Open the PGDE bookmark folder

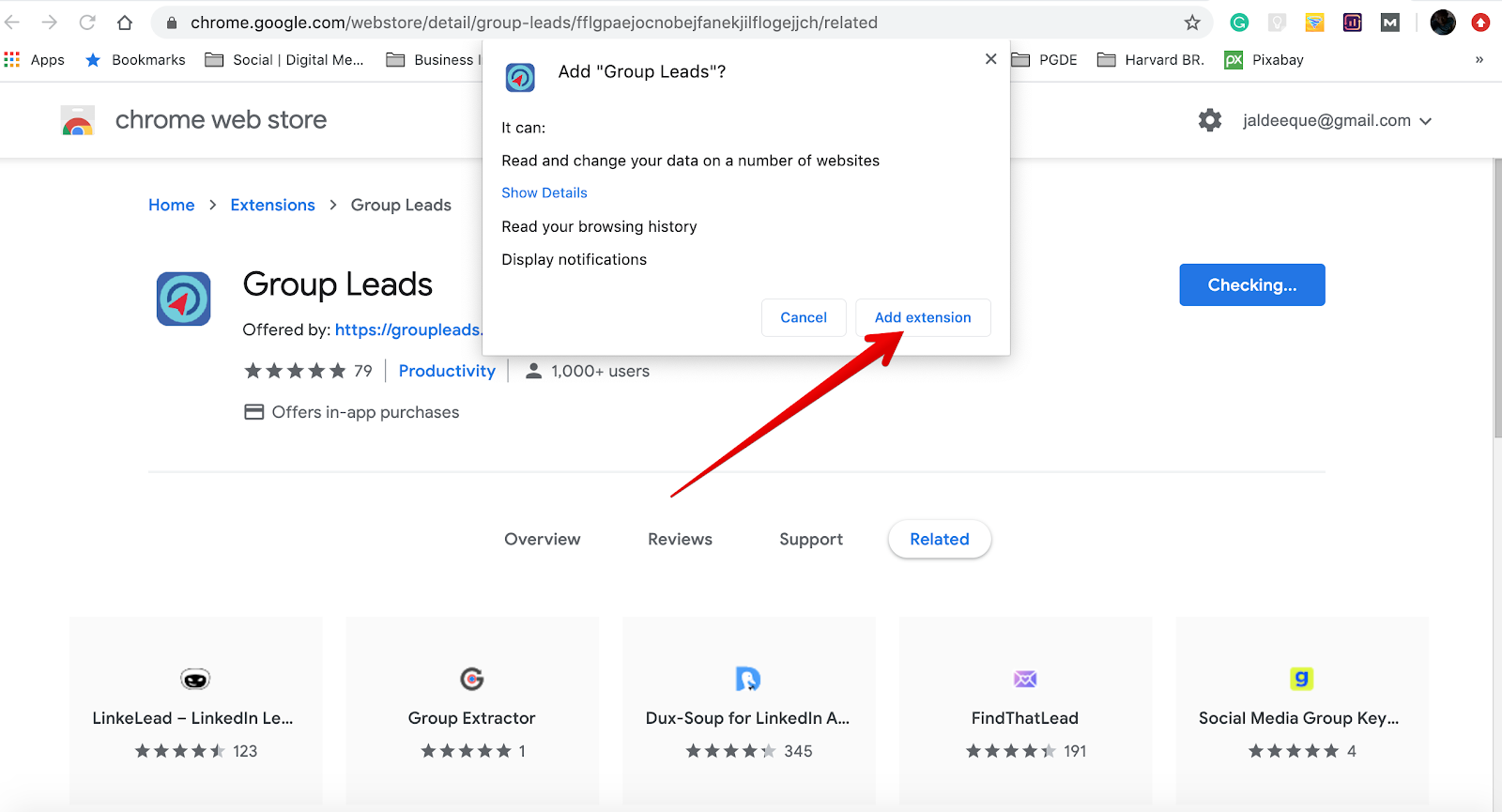(1044, 60)
